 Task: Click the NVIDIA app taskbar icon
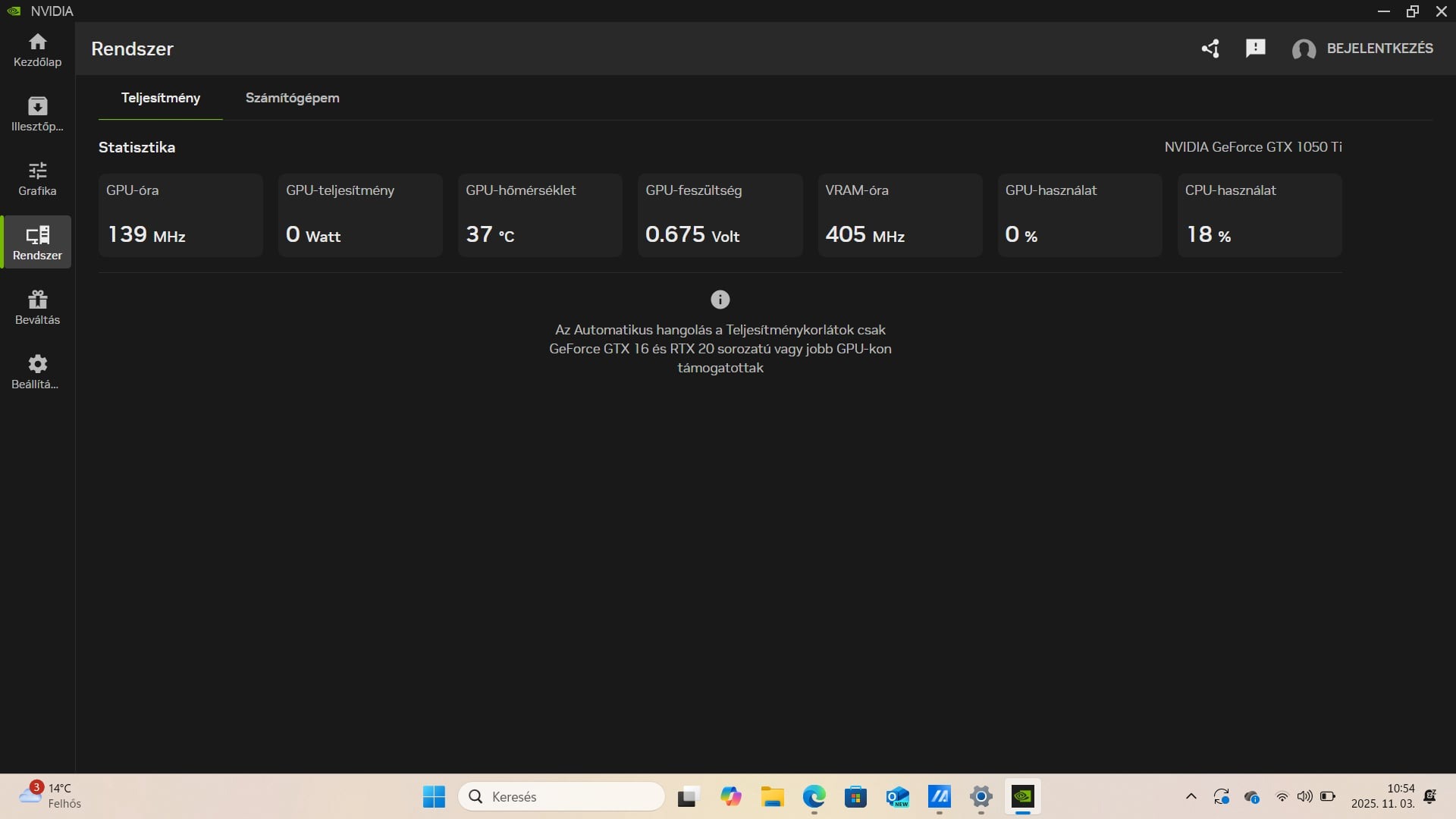click(x=1022, y=796)
